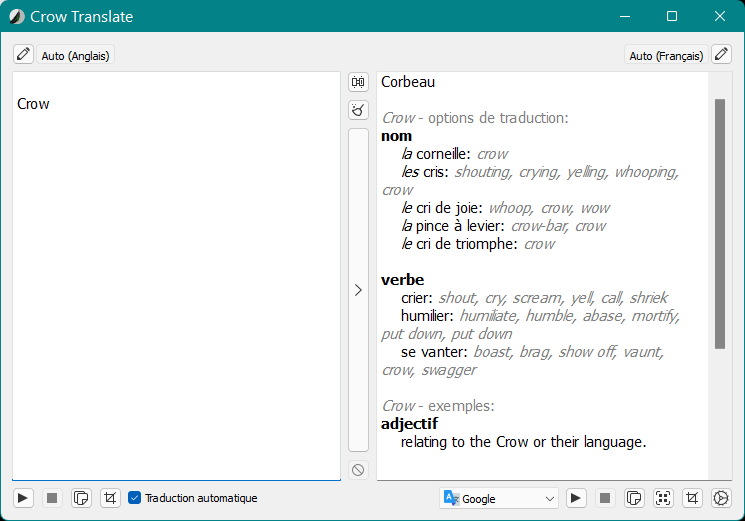
Task: Play the source text speech
Action: 23,498
